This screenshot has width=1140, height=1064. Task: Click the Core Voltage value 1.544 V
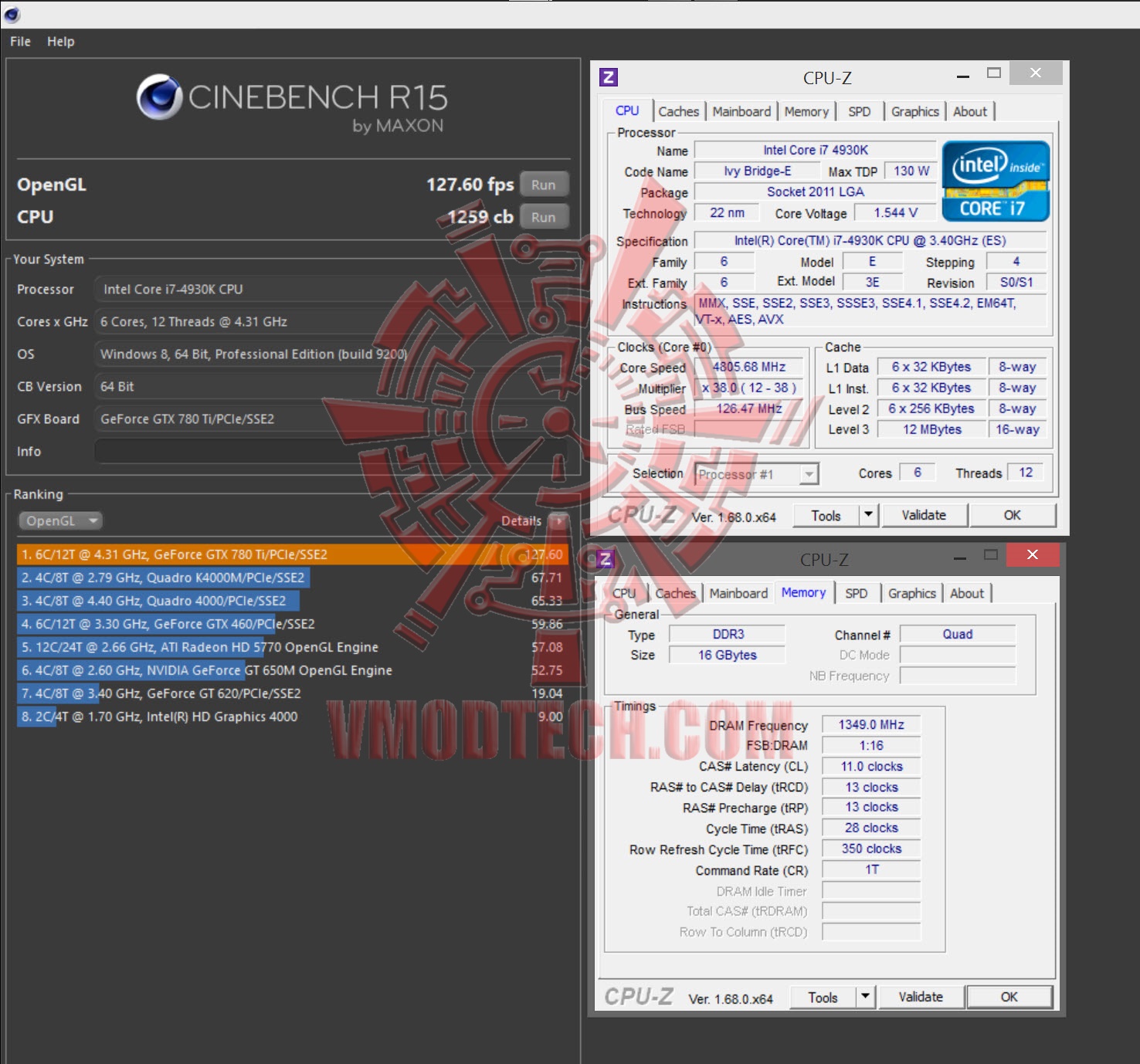click(896, 213)
